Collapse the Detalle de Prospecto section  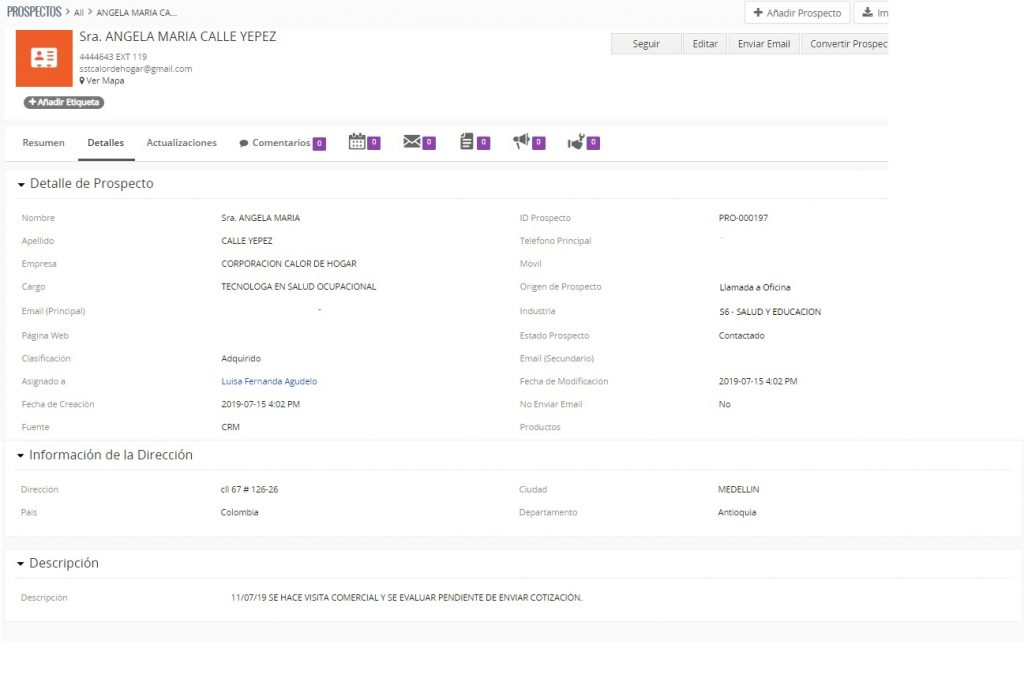[21, 185]
